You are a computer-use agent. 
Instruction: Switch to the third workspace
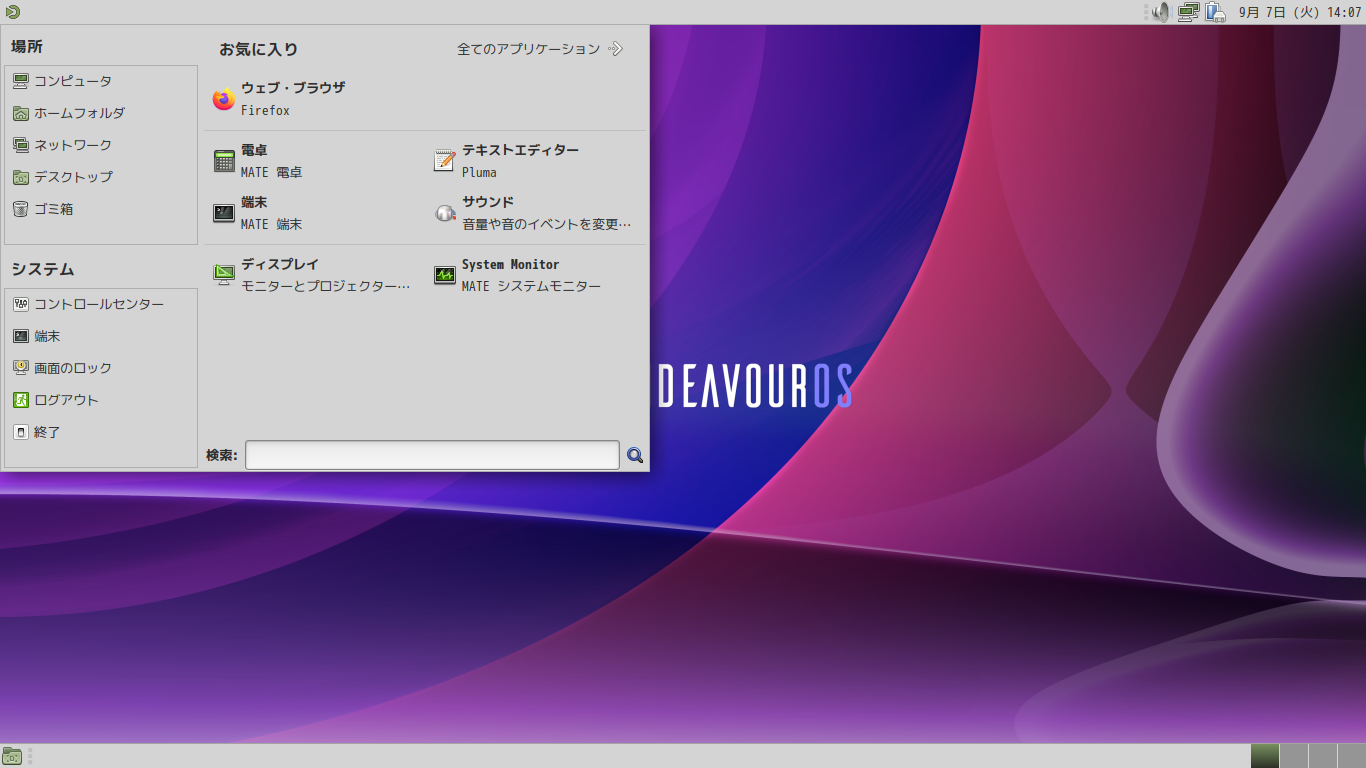[x=1323, y=756]
